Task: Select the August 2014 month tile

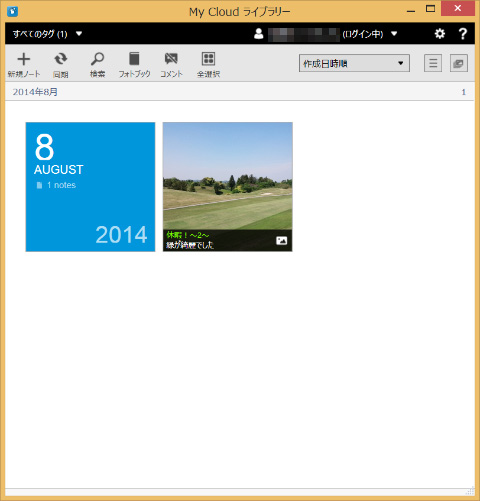Action: 90,187
